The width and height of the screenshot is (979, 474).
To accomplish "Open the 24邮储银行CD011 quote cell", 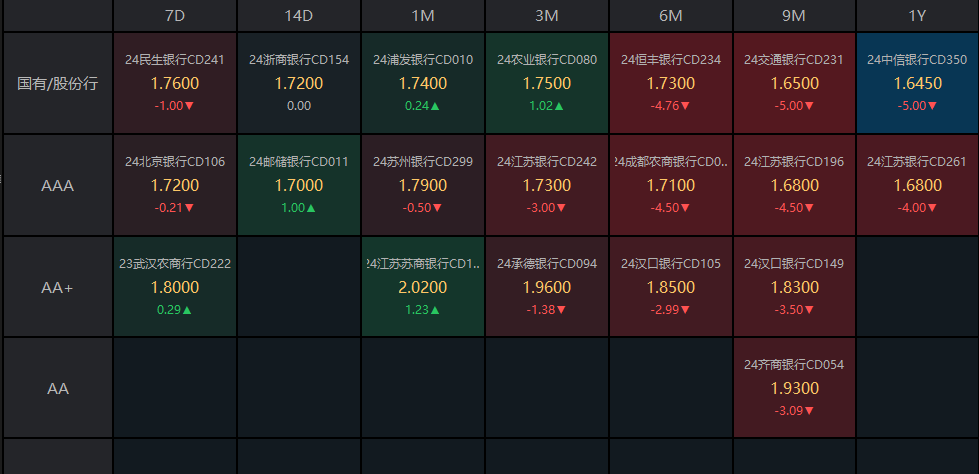I will (299, 185).
